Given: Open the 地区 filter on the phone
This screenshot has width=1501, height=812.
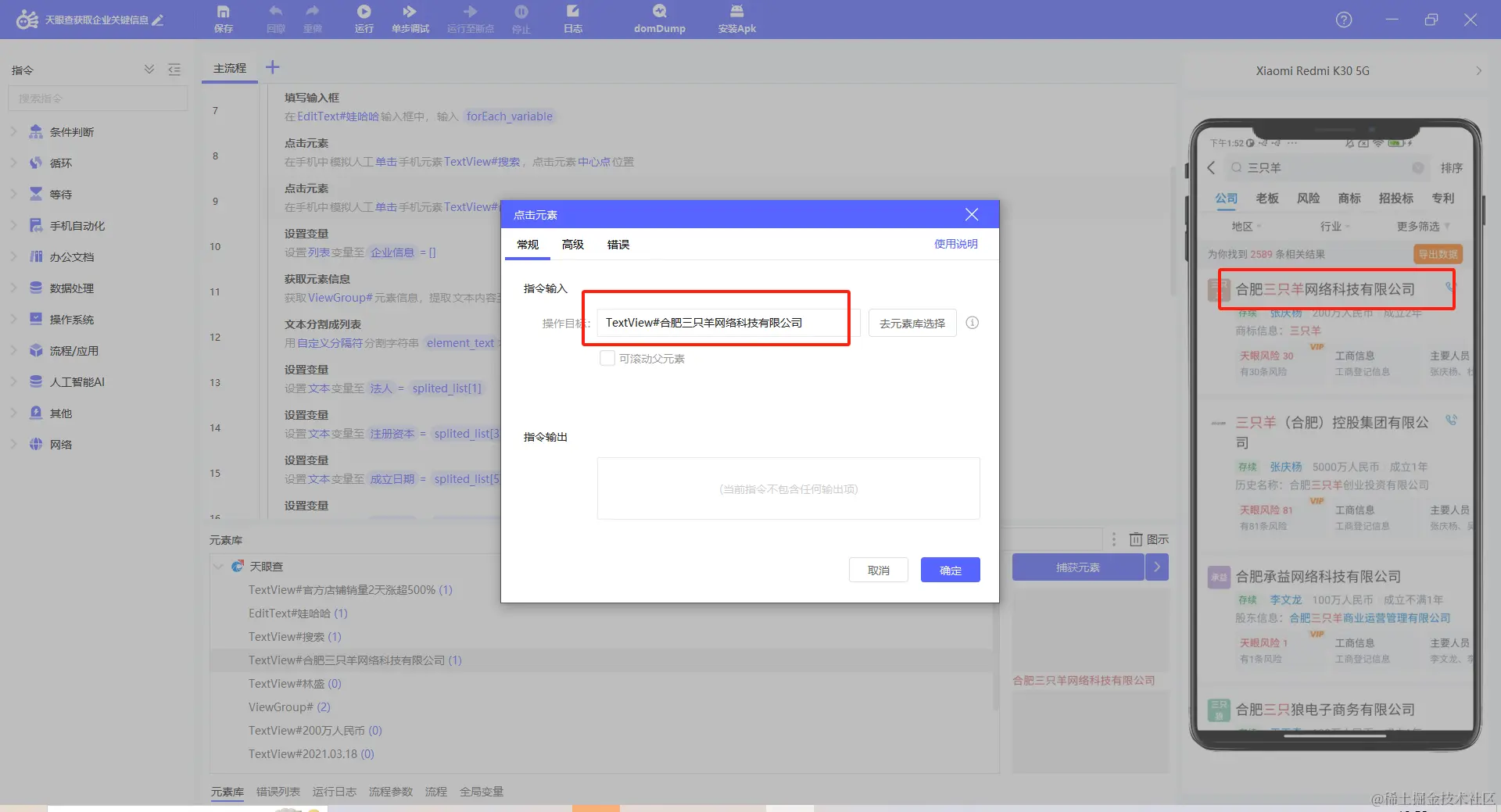Looking at the screenshot, I should pos(1246,227).
